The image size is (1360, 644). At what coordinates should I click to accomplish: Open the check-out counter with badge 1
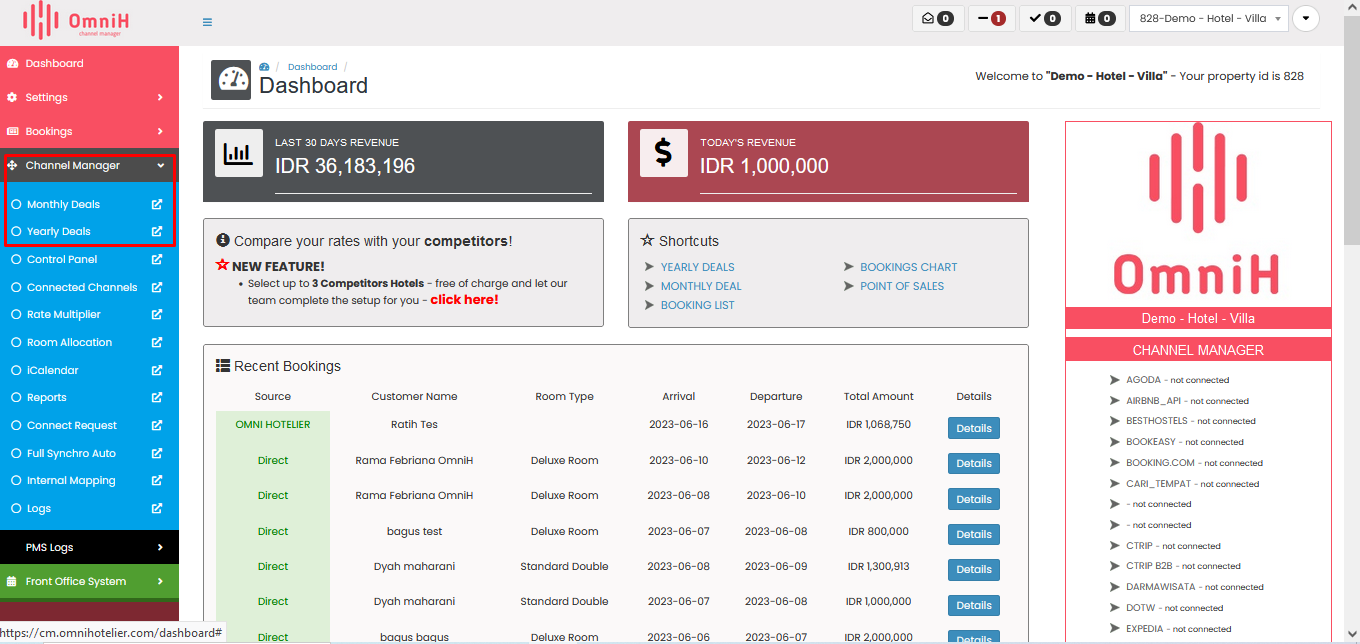click(x=992, y=18)
